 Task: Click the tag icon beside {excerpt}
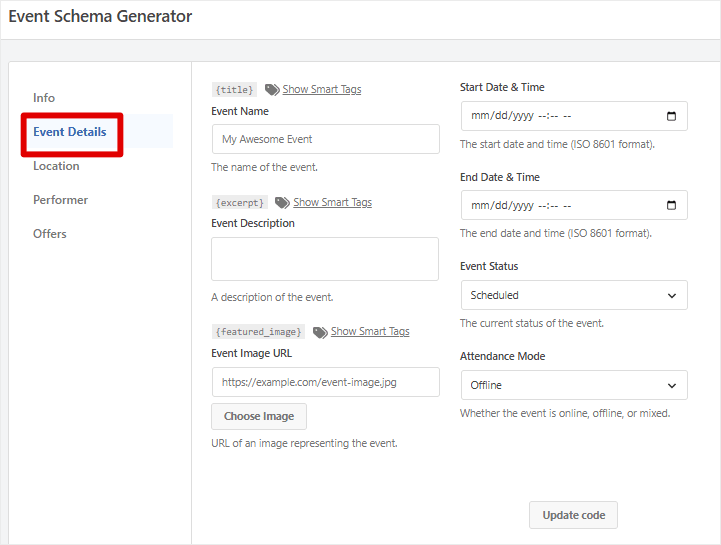click(x=282, y=202)
